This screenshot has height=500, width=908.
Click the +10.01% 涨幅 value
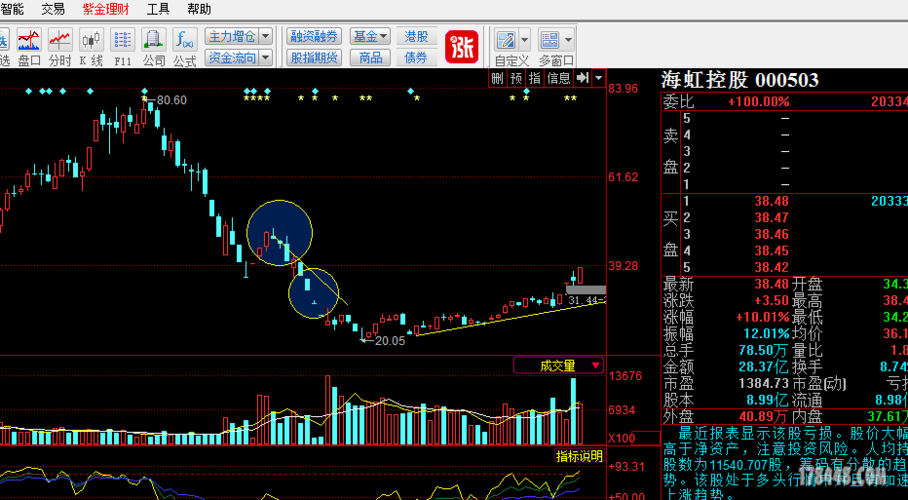coord(762,317)
